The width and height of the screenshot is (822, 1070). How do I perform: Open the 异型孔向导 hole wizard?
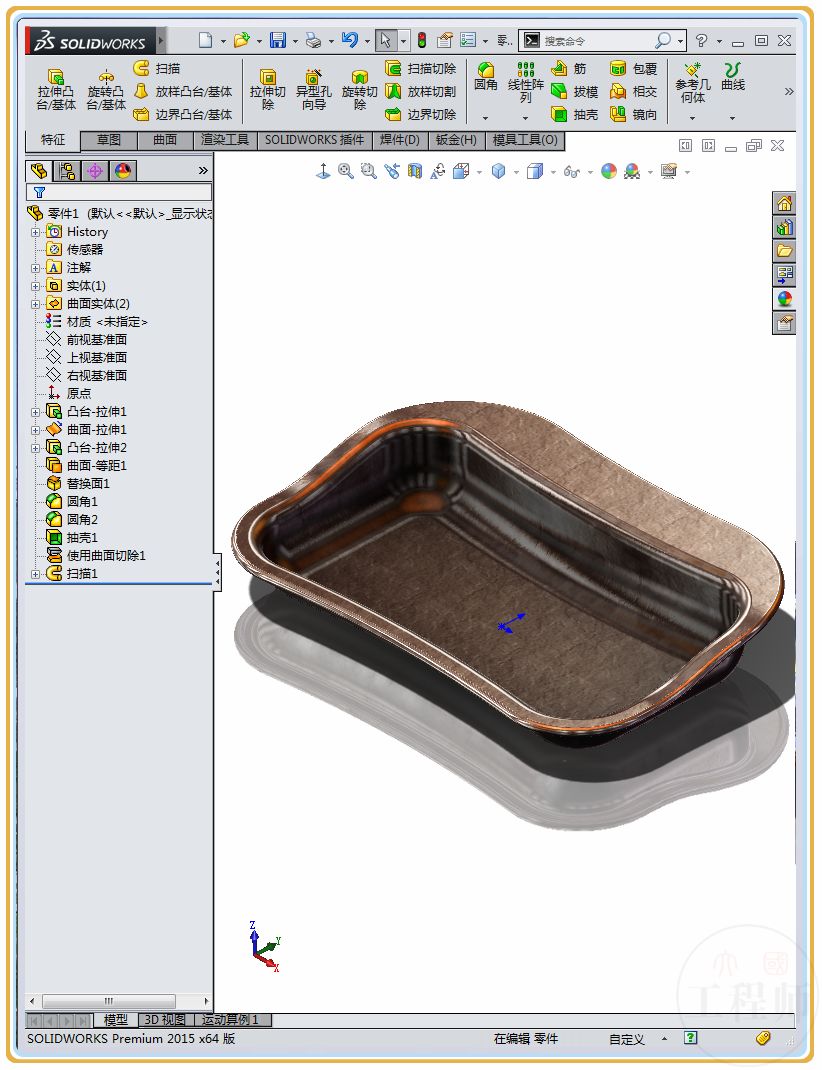point(313,89)
